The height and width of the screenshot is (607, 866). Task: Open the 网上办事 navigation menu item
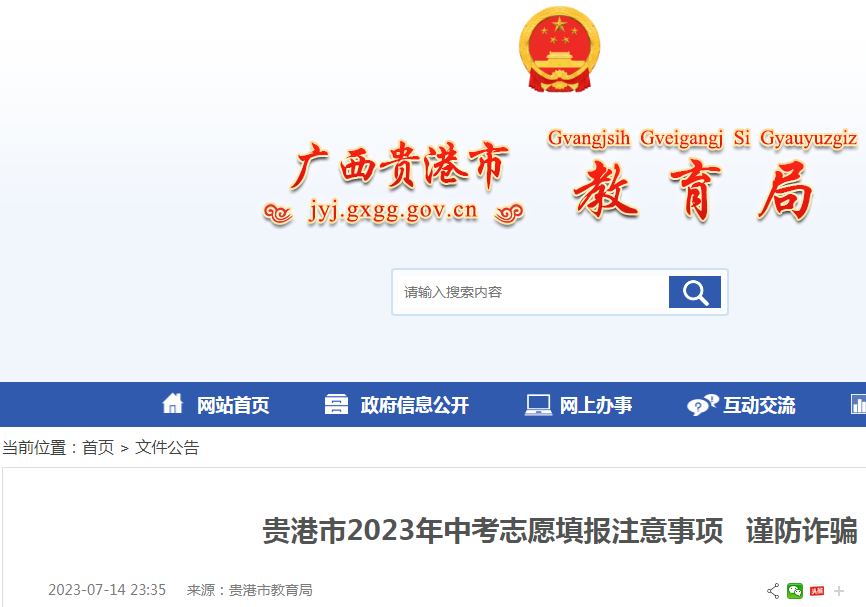[596, 405]
